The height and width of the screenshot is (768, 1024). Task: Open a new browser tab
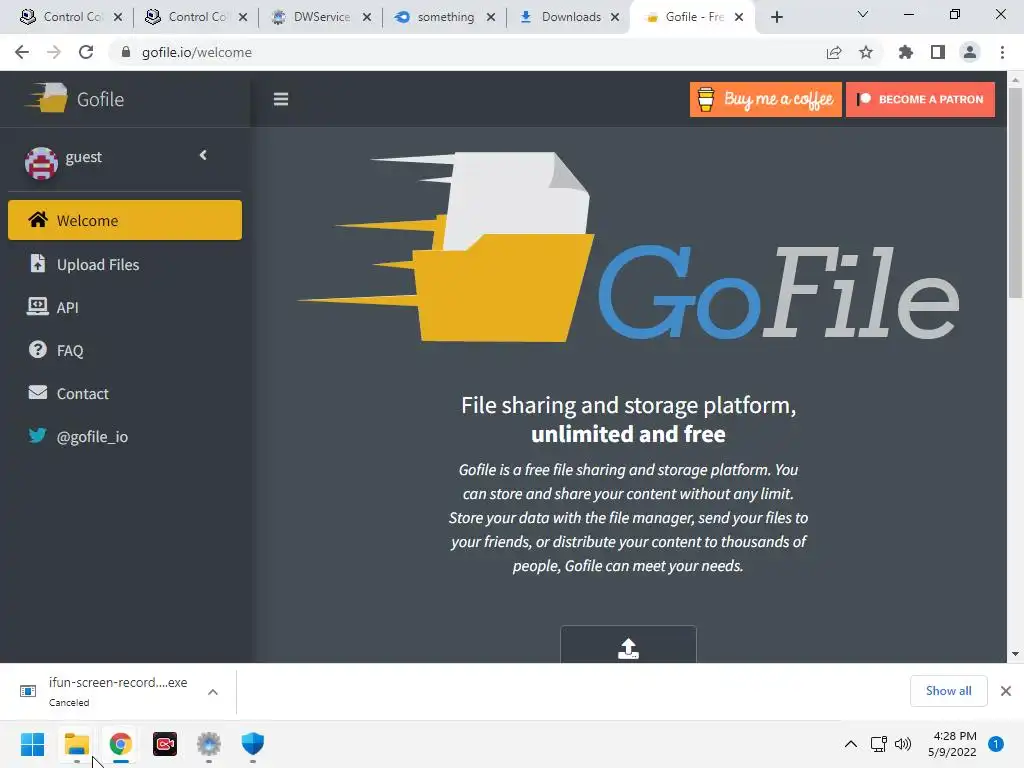coord(776,17)
